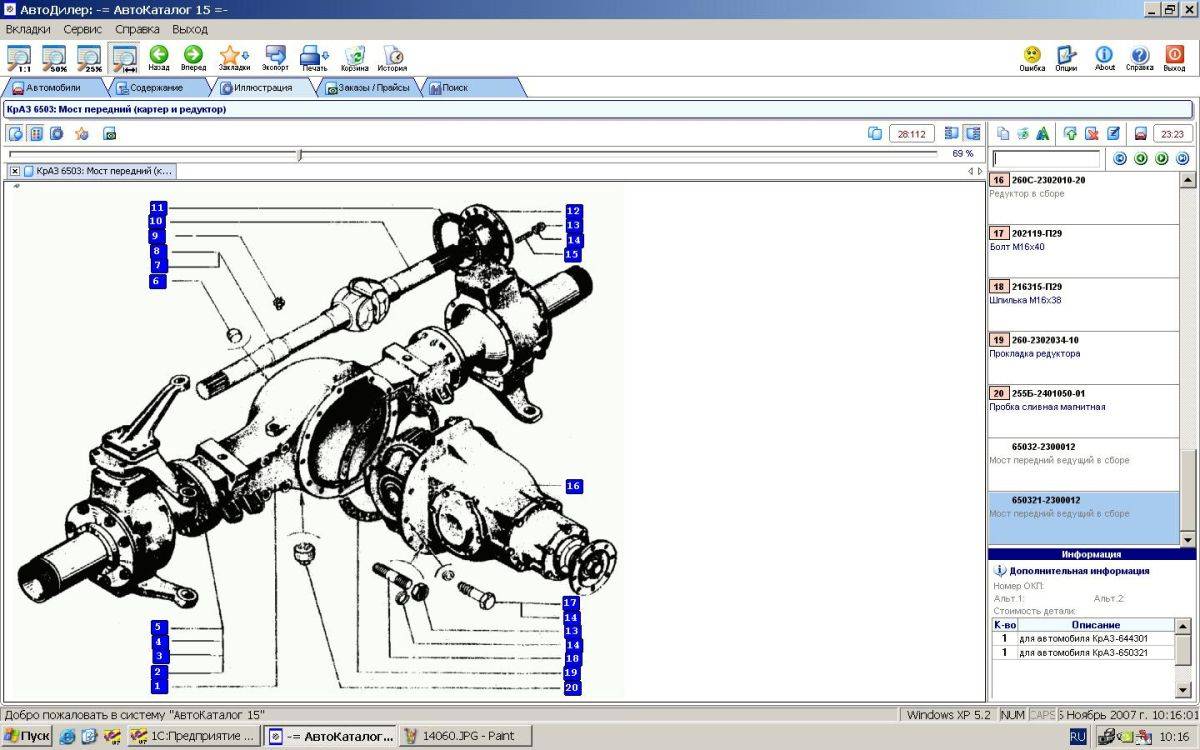Click parts list scrollbar down arrow
The image size is (1200, 750).
click(1187, 539)
